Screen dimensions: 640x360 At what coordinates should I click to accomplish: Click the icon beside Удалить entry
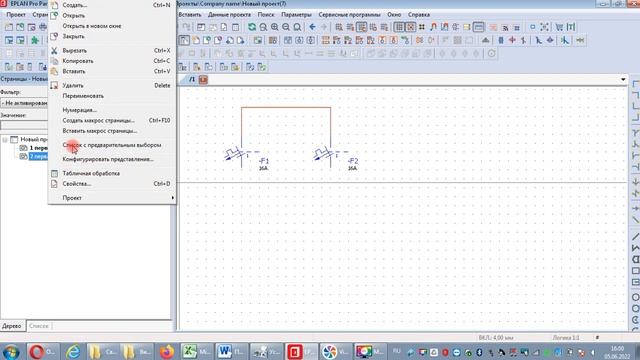coord(54,85)
